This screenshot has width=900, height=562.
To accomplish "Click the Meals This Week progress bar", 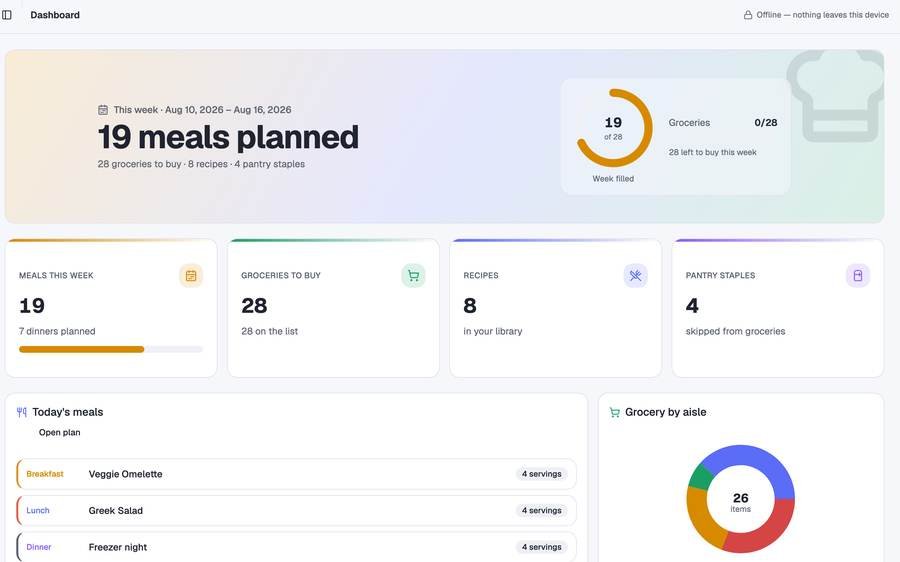I will tap(111, 349).
